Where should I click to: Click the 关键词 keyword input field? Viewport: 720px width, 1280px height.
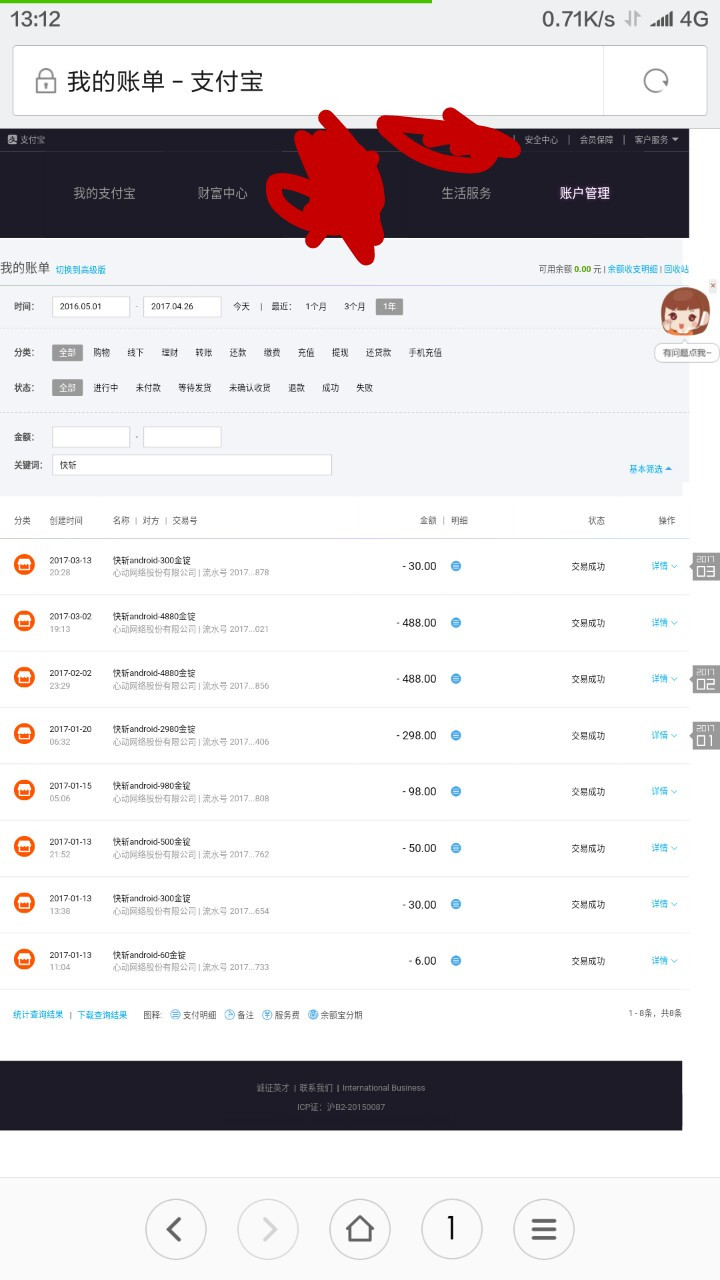[x=192, y=465]
